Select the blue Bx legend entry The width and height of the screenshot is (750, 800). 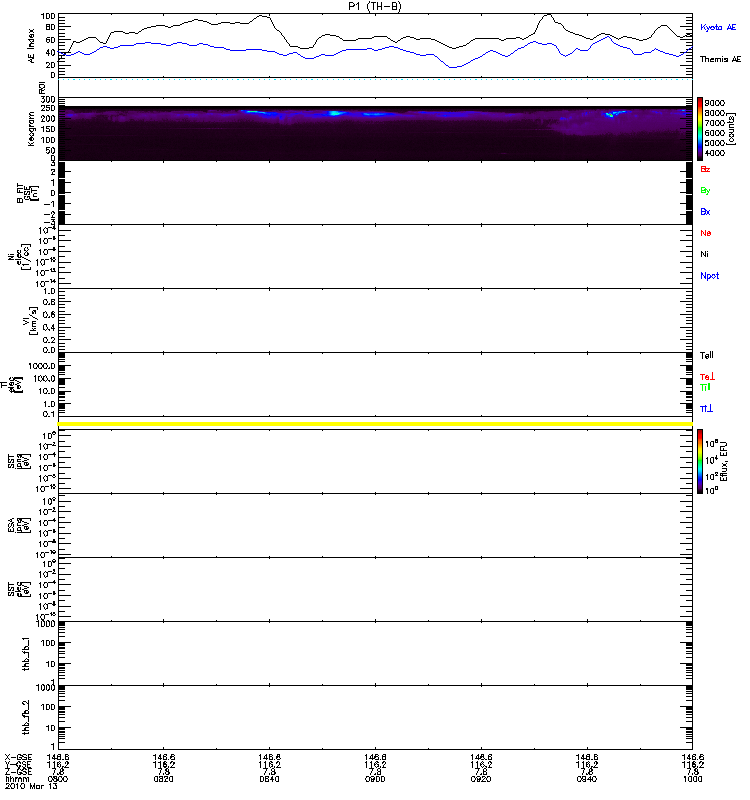(705, 212)
